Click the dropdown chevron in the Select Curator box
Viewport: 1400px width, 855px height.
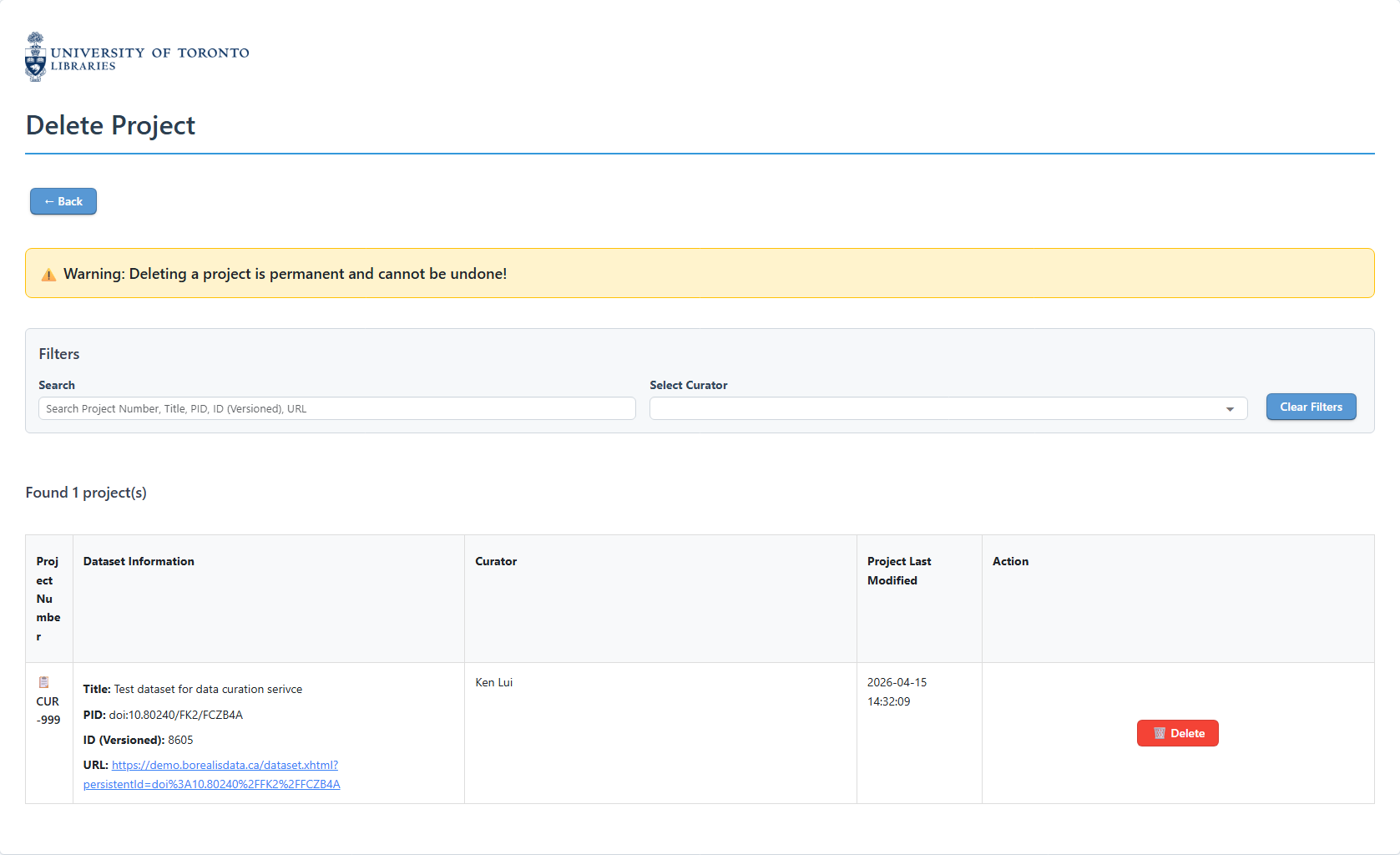pyautogui.click(x=1229, y=409)
